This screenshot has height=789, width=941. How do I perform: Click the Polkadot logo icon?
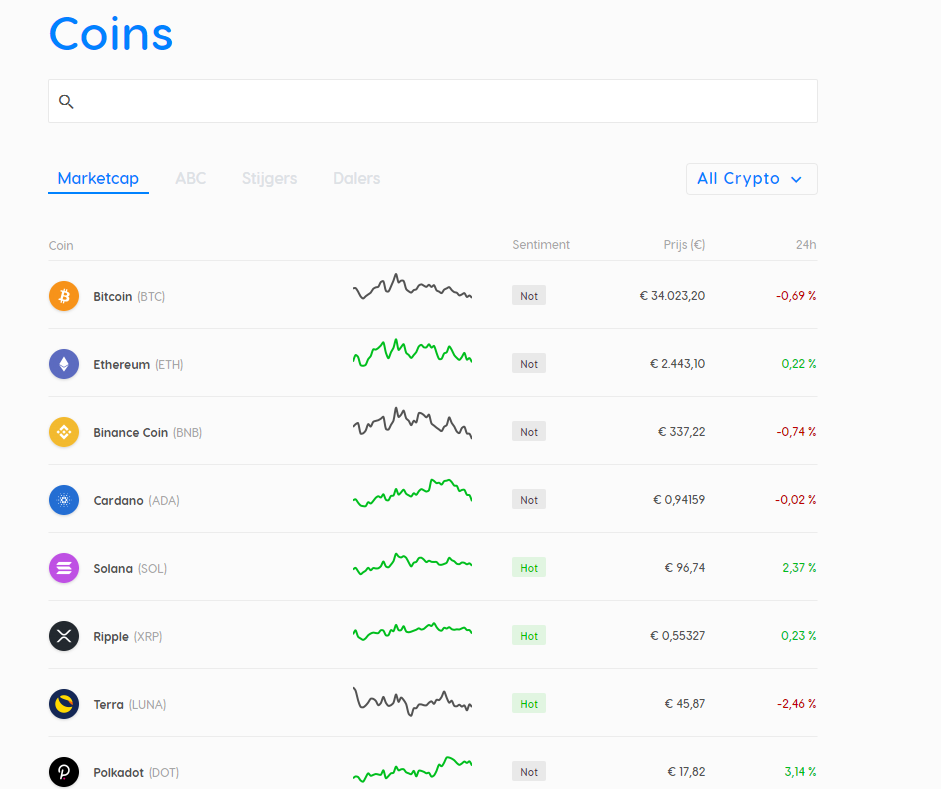64,772
